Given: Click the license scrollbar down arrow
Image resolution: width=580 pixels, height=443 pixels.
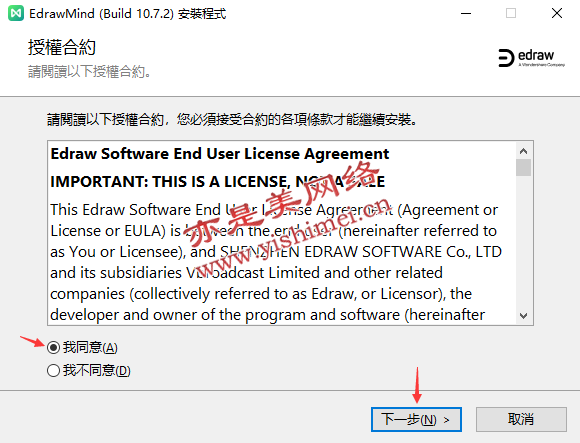Looking at the screenshot, I should tap(523, 315).
